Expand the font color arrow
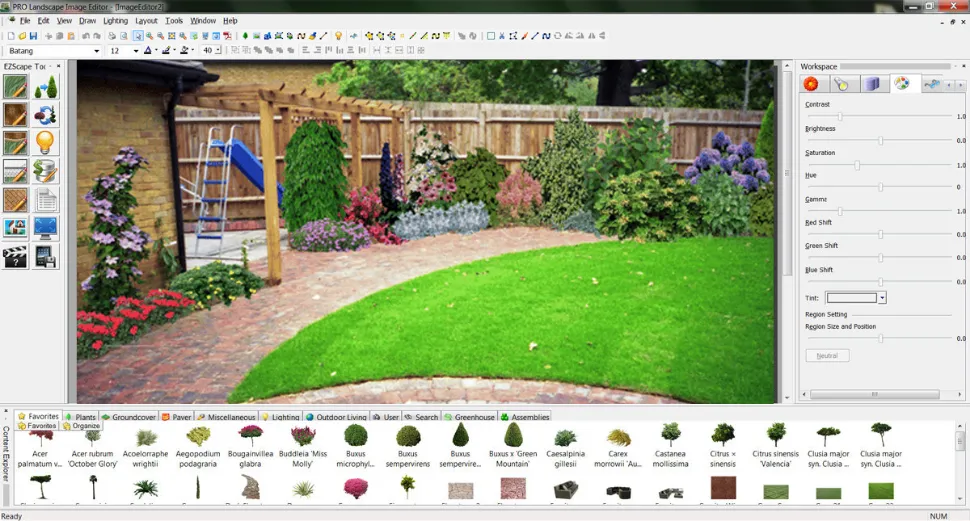This screenshot has width=970, height=521. (x=156, y=51)
